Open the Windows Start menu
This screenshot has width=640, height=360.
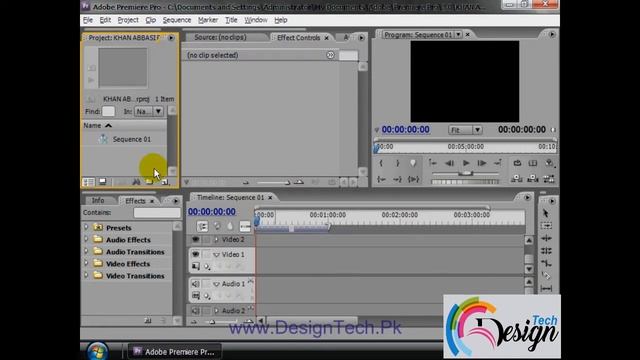pyautogui.click(x=97, y=352)
